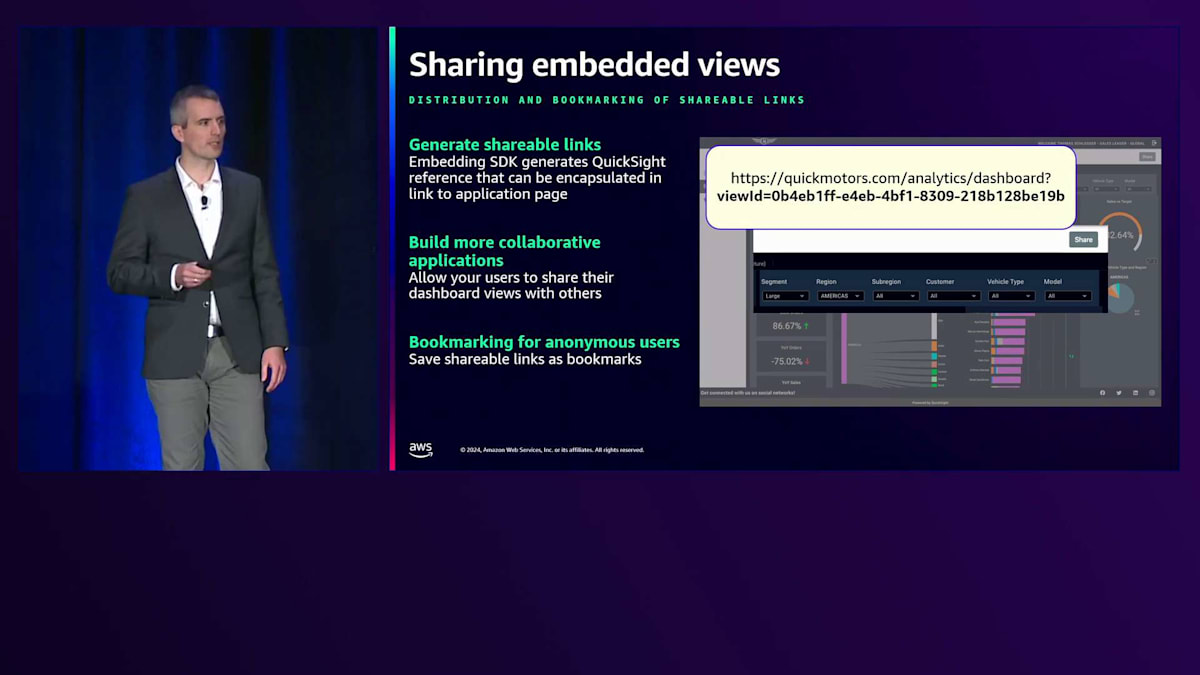This screenshot has width=1200, height=675.
Task: Click the Facebook icon in dashboard footer
Action: 1102,393
